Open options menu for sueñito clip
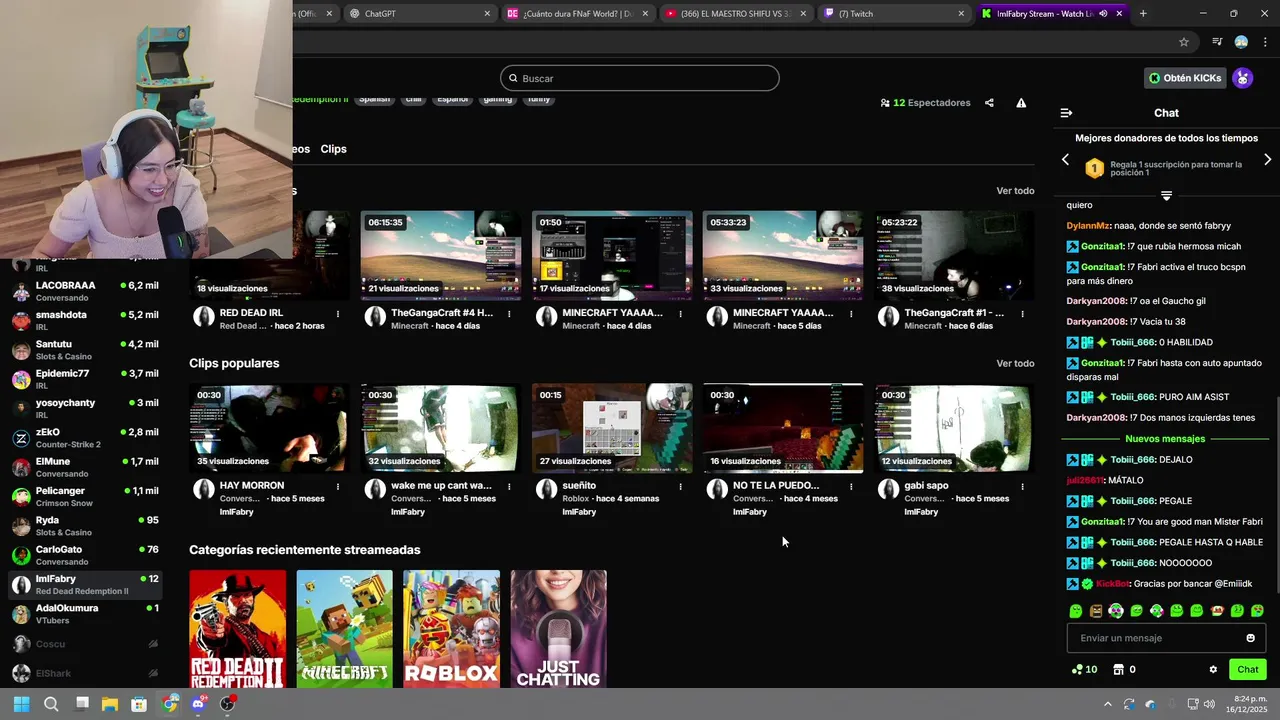1280x720 pixels. (680, 487)
